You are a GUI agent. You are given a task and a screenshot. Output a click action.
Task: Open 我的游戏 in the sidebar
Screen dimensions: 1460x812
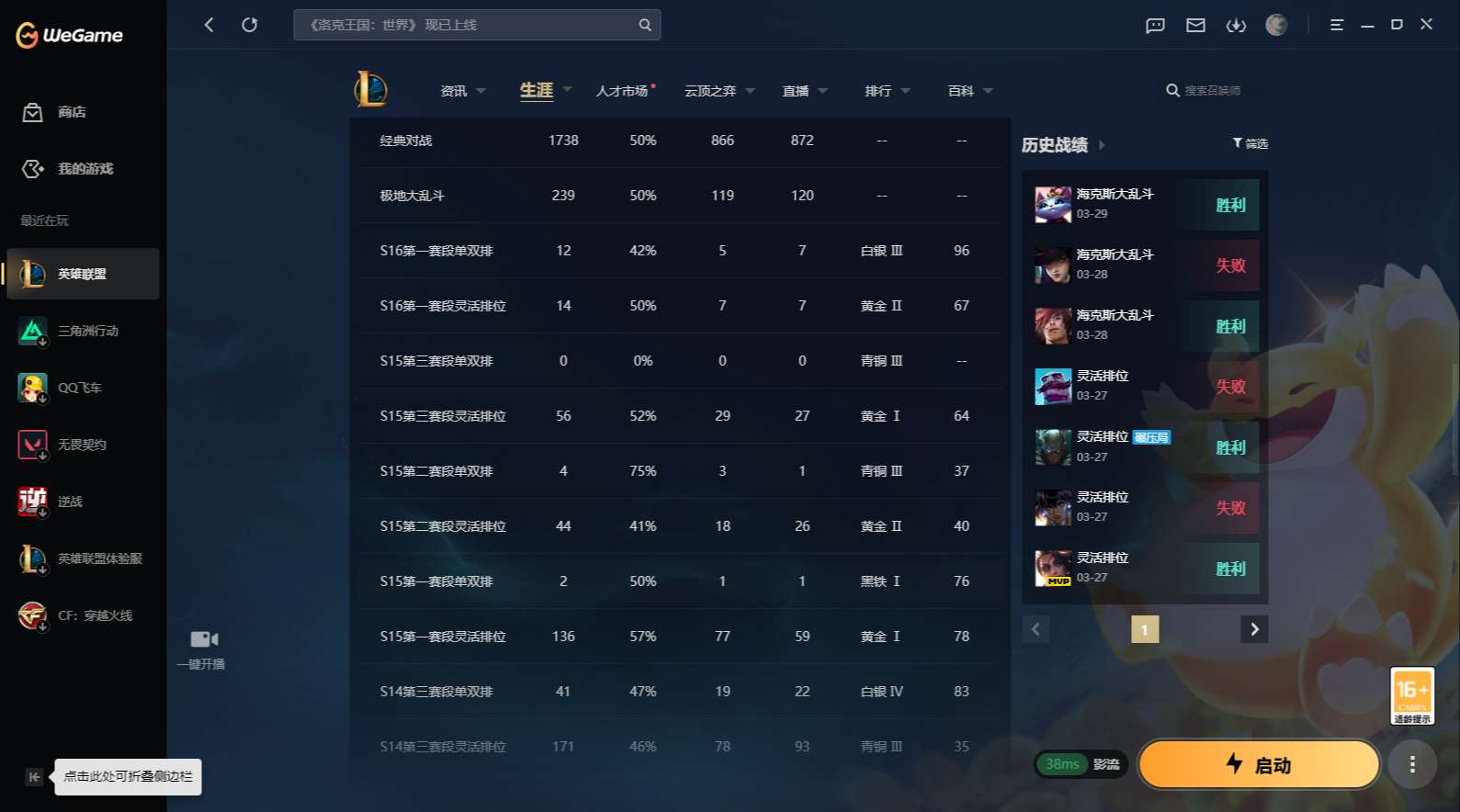point(83,169)
